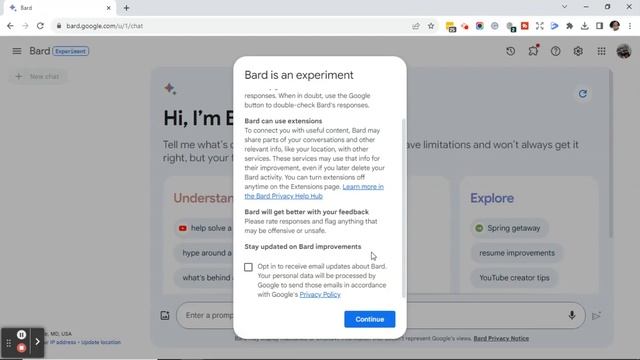Click the fullscreen capture extension icon
Screen dimensions: 640x360
pos(540,26)
